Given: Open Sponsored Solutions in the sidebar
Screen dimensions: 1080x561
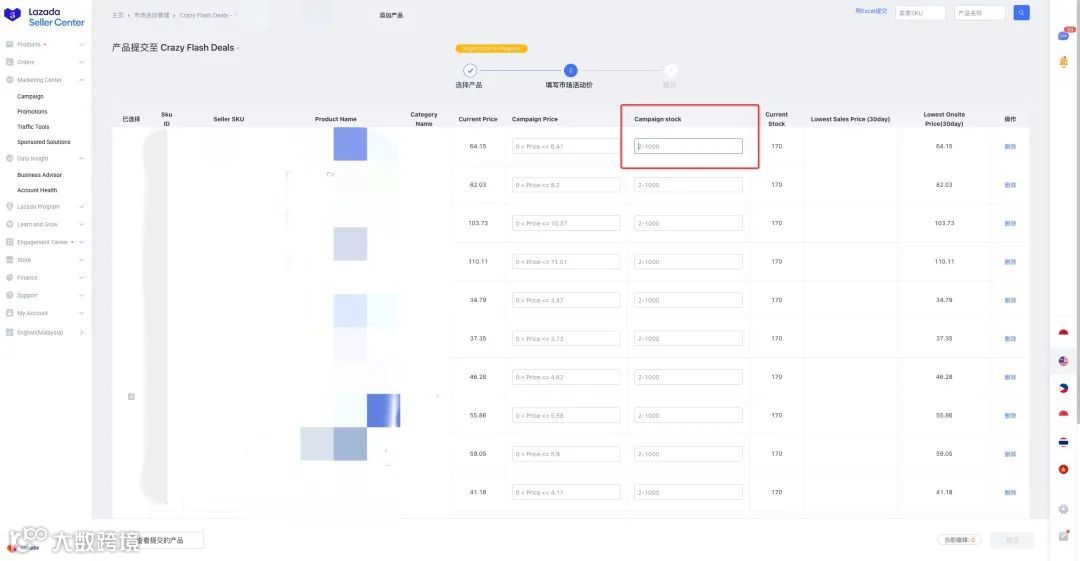Looking at the screenshot, I should (x=43, y=142).
